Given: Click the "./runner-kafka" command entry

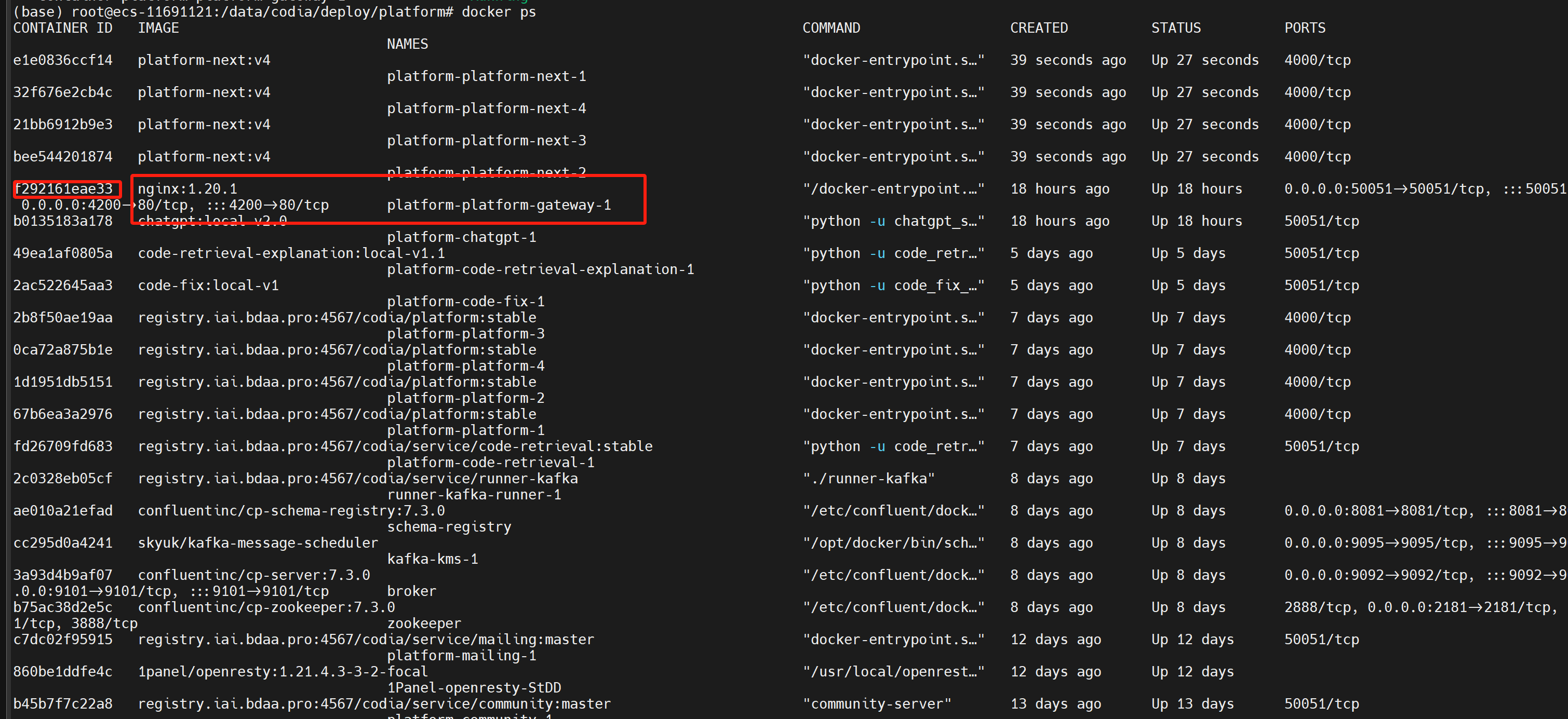Looking at the screenshot, I should [868, 479].
